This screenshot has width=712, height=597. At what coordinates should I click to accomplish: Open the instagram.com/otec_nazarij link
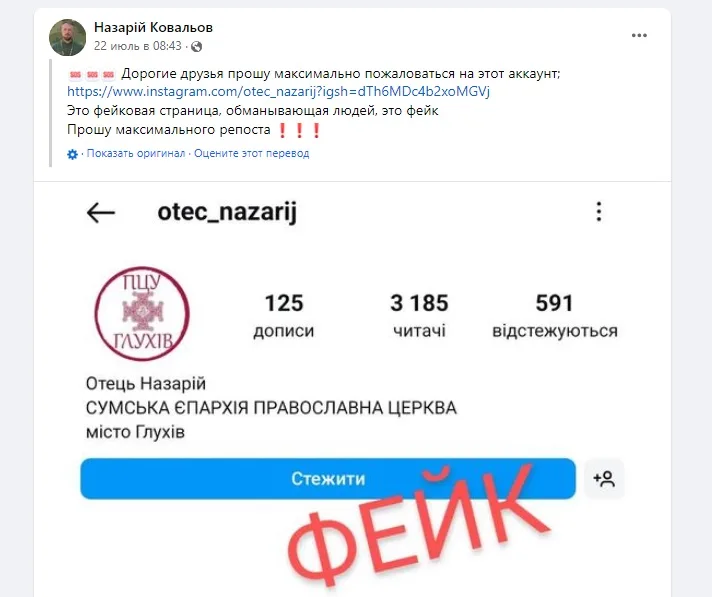coord(278,92)
